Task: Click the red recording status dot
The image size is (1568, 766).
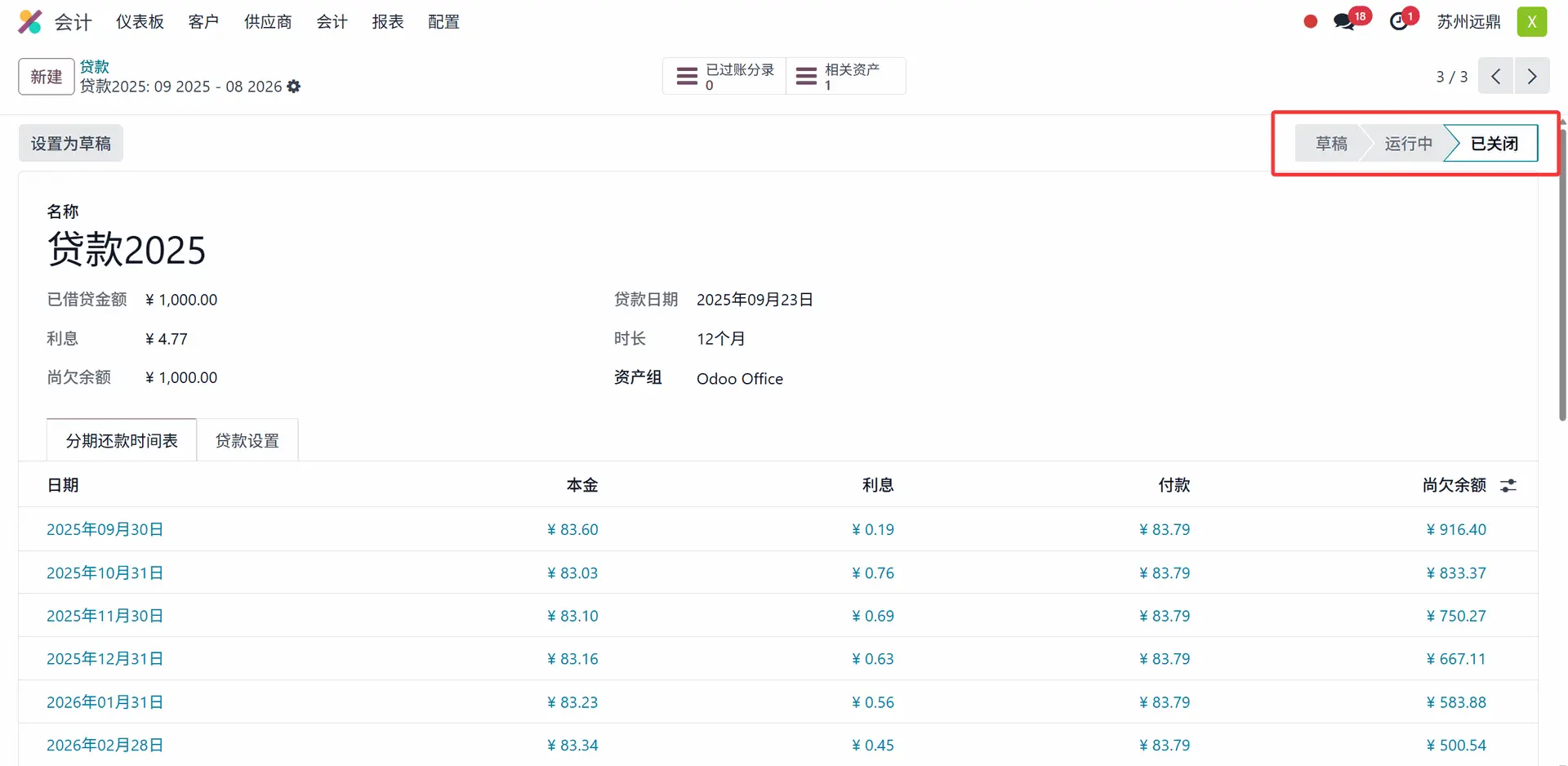Action: point(1310,22)
